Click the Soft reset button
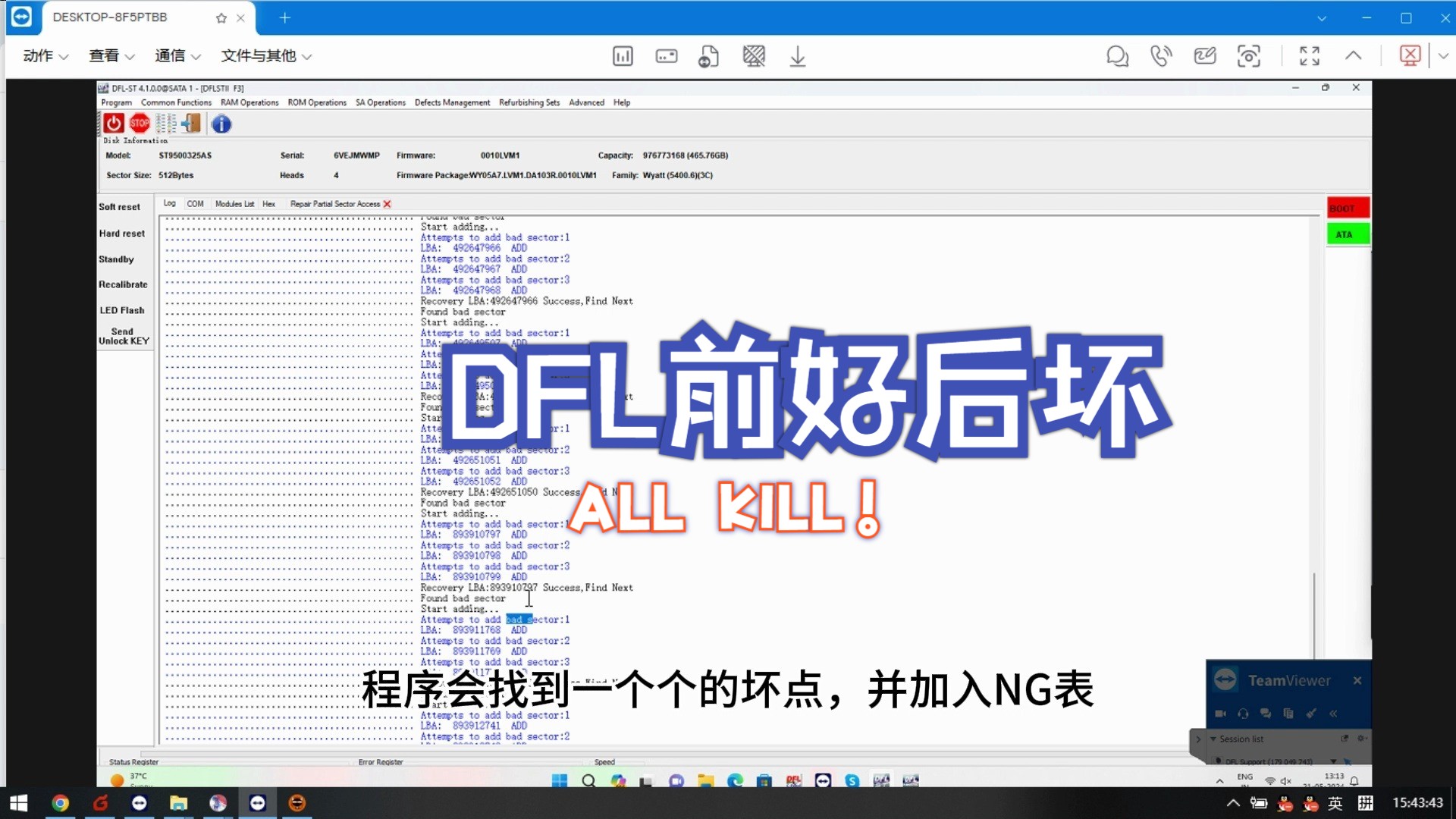1456x819 pixels. (x=119, y=207)
